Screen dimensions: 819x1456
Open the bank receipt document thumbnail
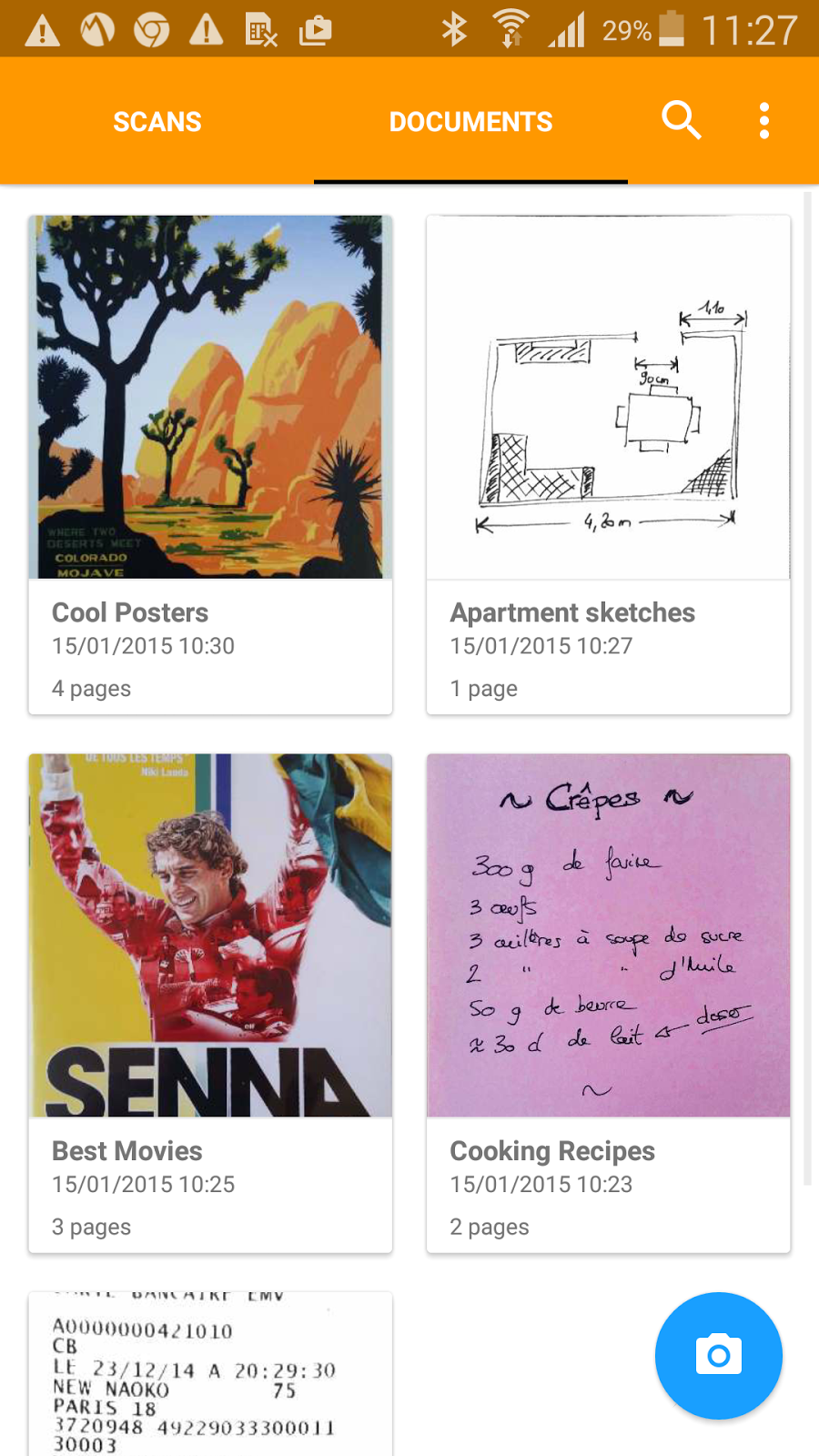[210, 1374]
